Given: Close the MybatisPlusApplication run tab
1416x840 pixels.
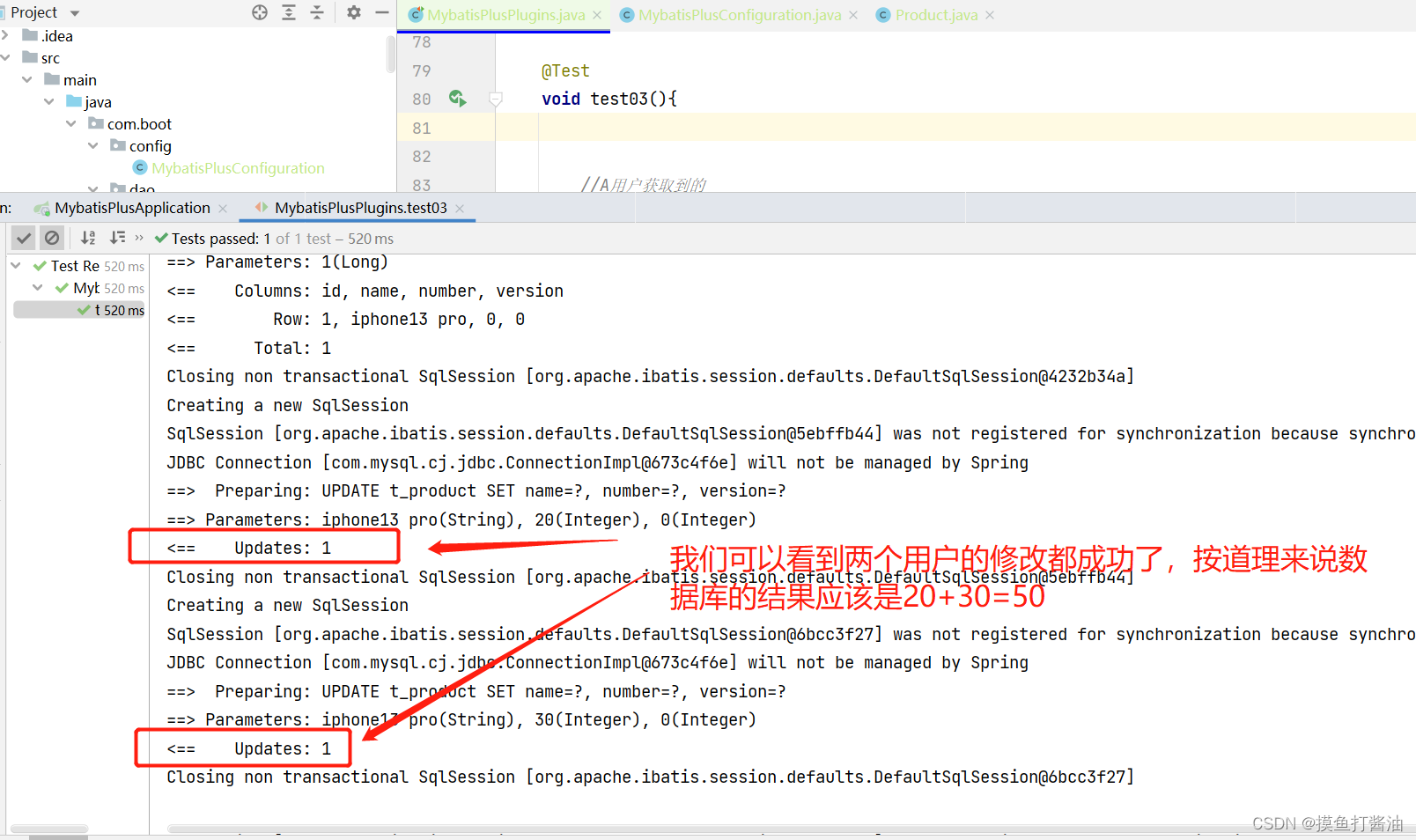Looking at the screenshot, I should [223, 209].
